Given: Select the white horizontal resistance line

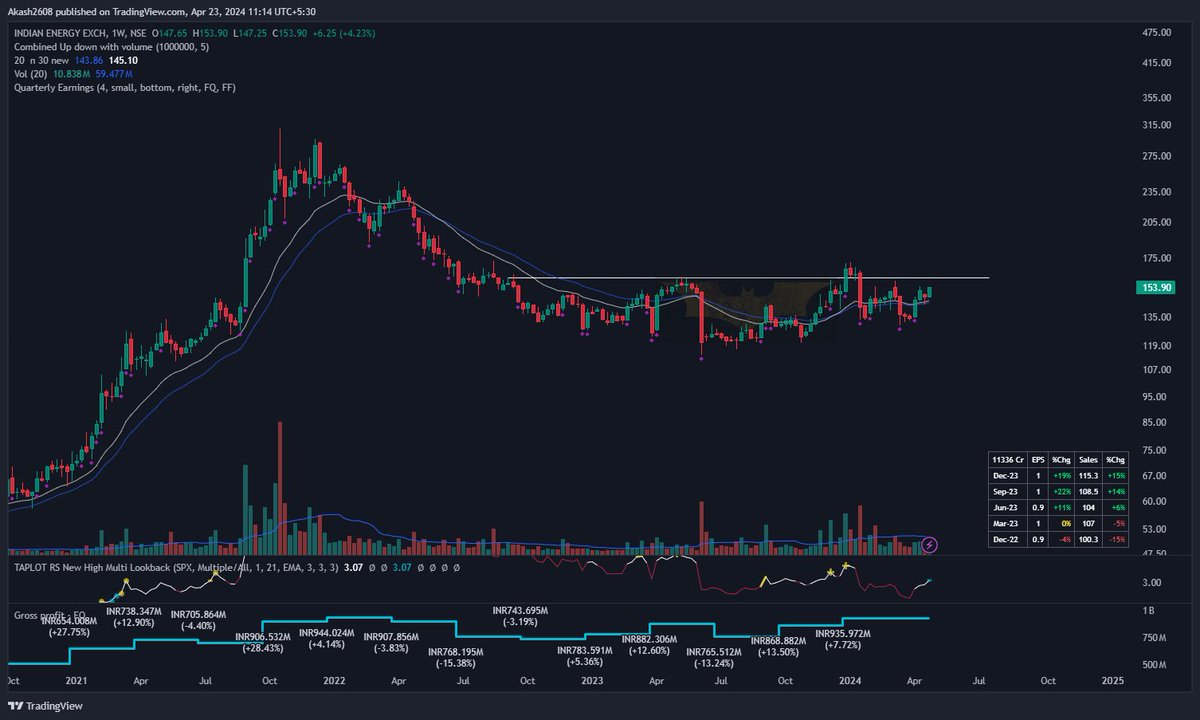Looking at the screenshot, I should pyautogui.click(x=748, y=277).
